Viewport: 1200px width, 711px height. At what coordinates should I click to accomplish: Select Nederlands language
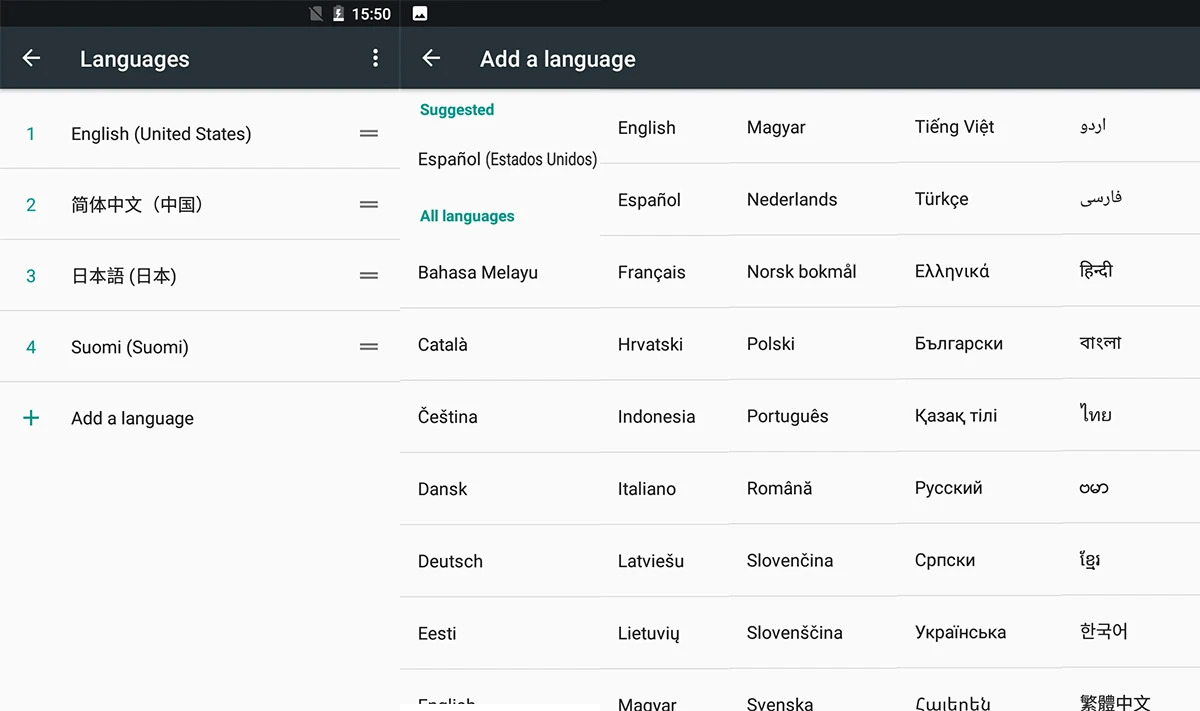point(792,199)
